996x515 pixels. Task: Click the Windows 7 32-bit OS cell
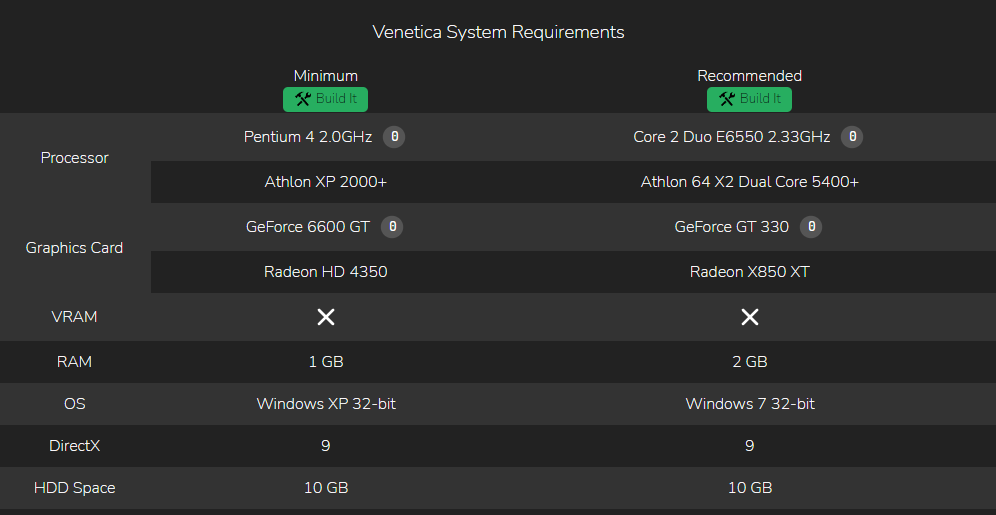pyautogui.click(x=750, y=404)
